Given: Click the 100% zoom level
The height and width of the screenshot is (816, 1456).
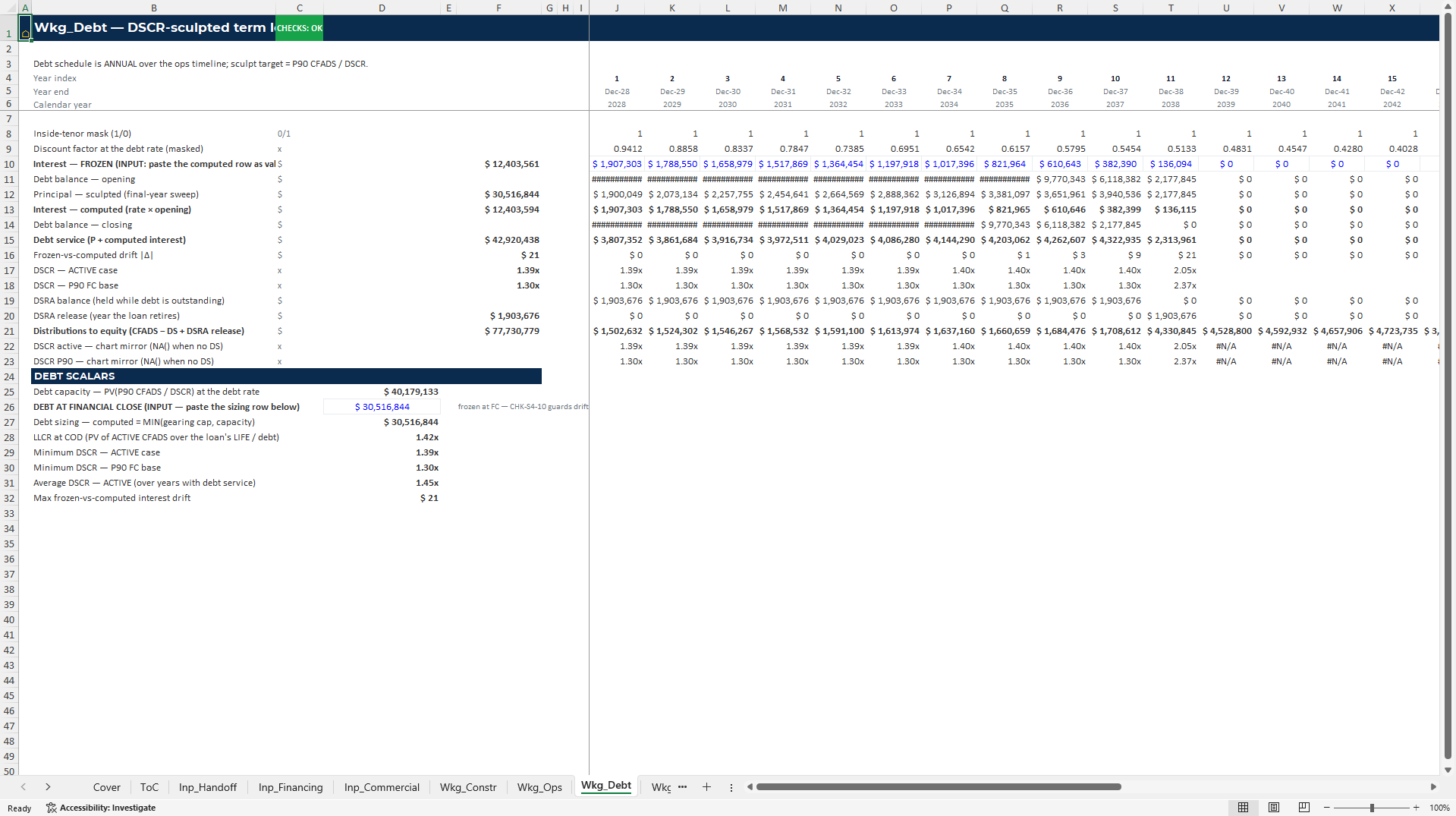Looking at the screenshot, I should (1439, 808).
